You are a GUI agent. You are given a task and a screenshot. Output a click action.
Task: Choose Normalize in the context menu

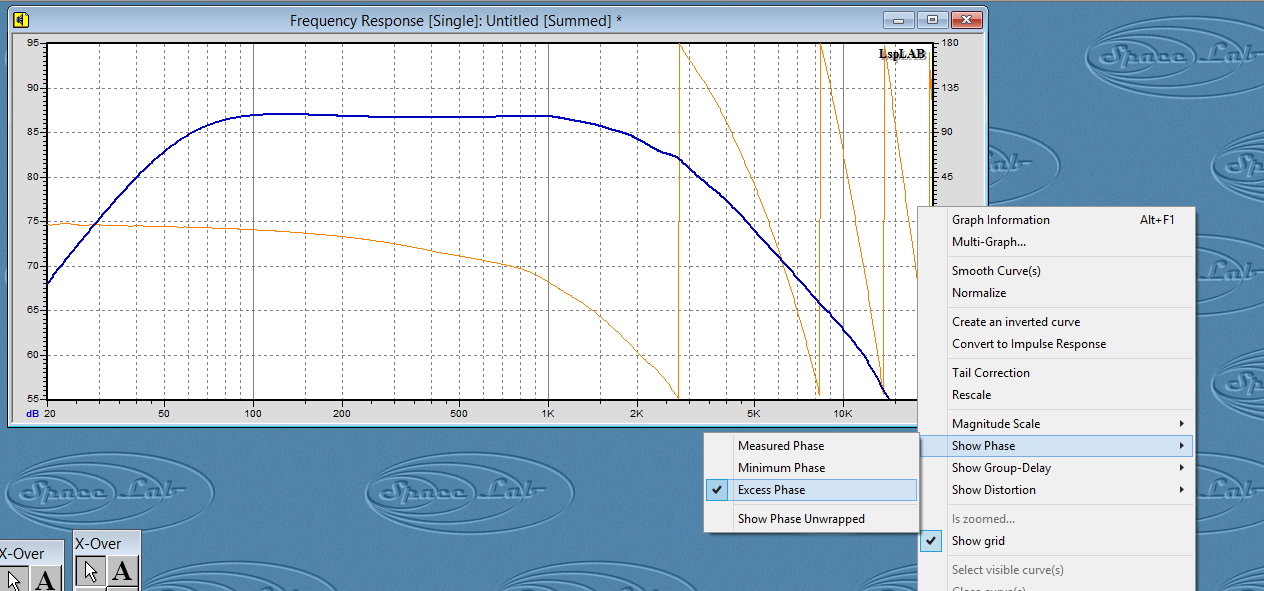pos(1057,293)
